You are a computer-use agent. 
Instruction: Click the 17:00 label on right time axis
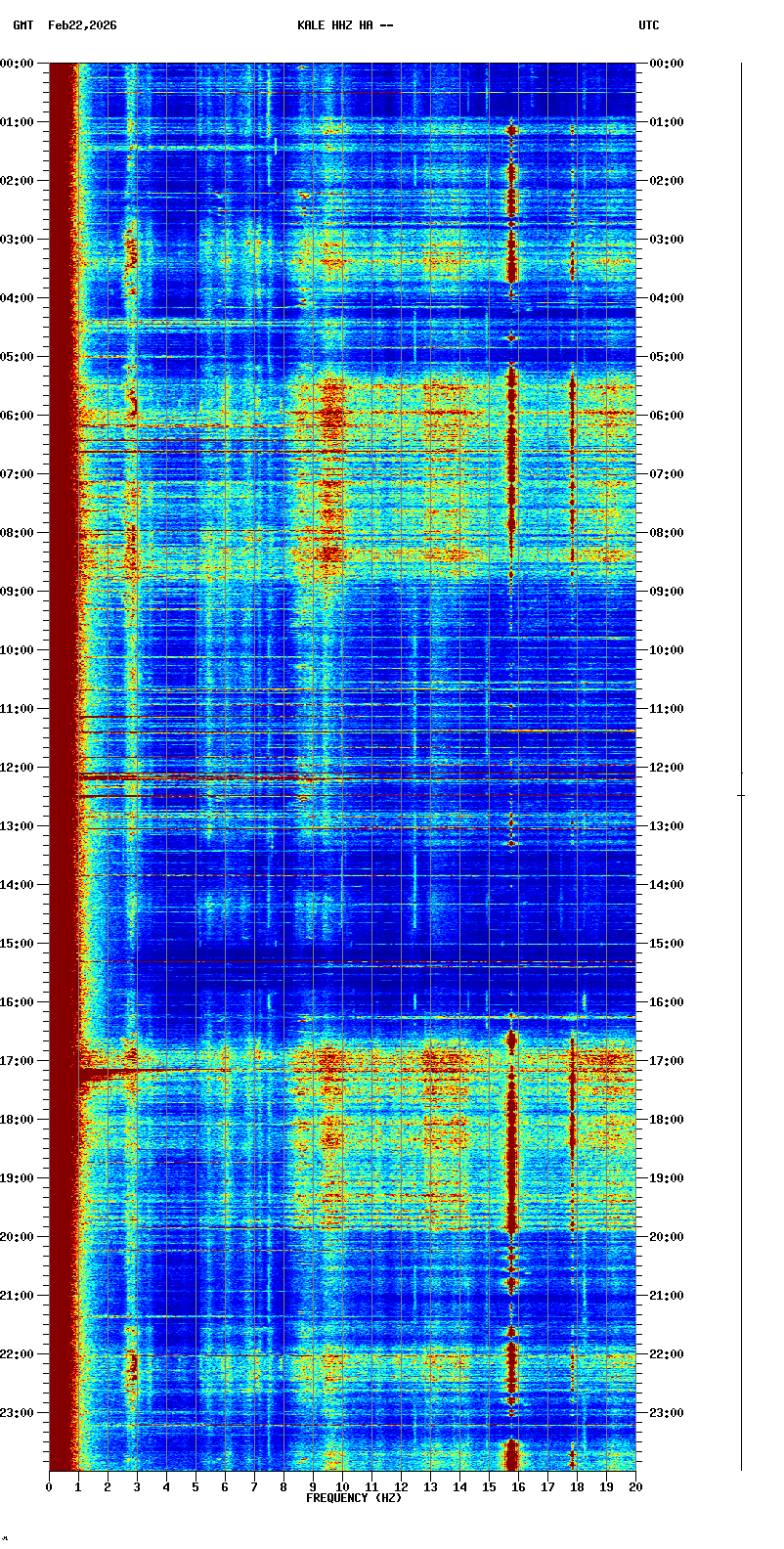click(x=665, y=1061)
